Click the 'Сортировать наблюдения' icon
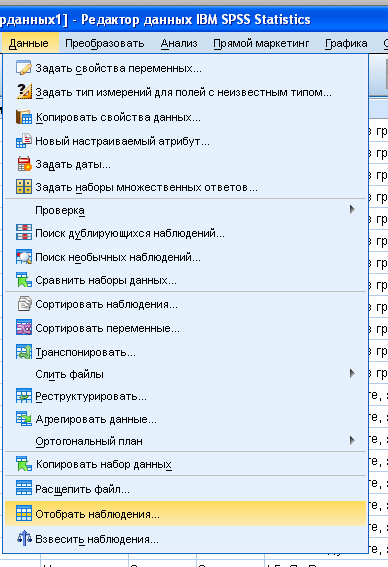 coord(24,304)
